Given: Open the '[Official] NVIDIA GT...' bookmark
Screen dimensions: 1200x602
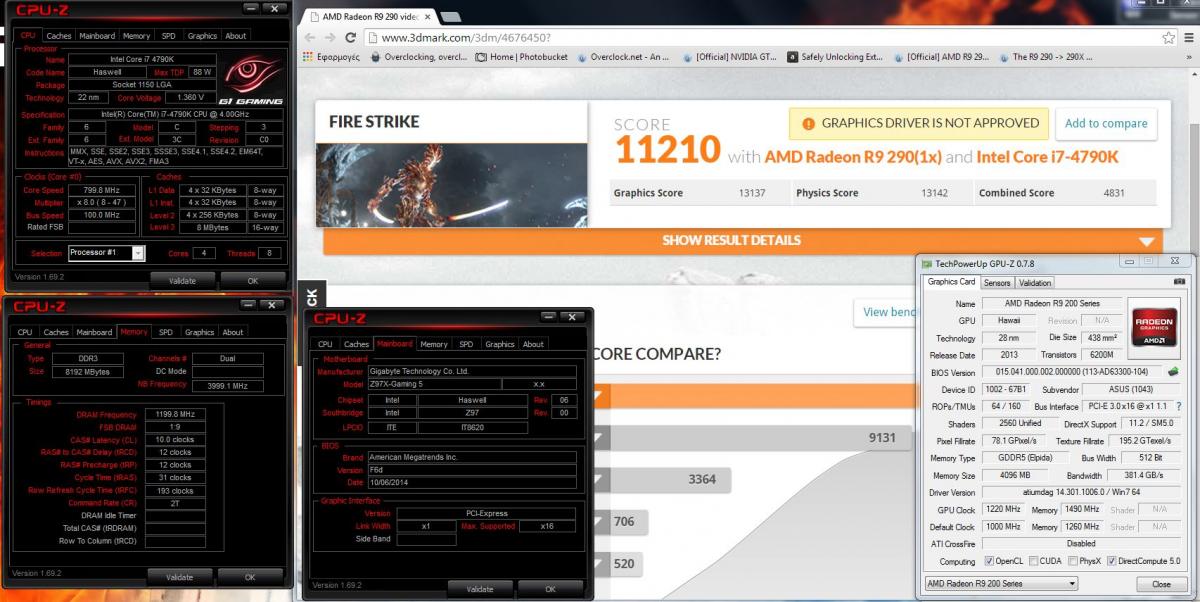Looking at the screenshot, I should point(730,57).
